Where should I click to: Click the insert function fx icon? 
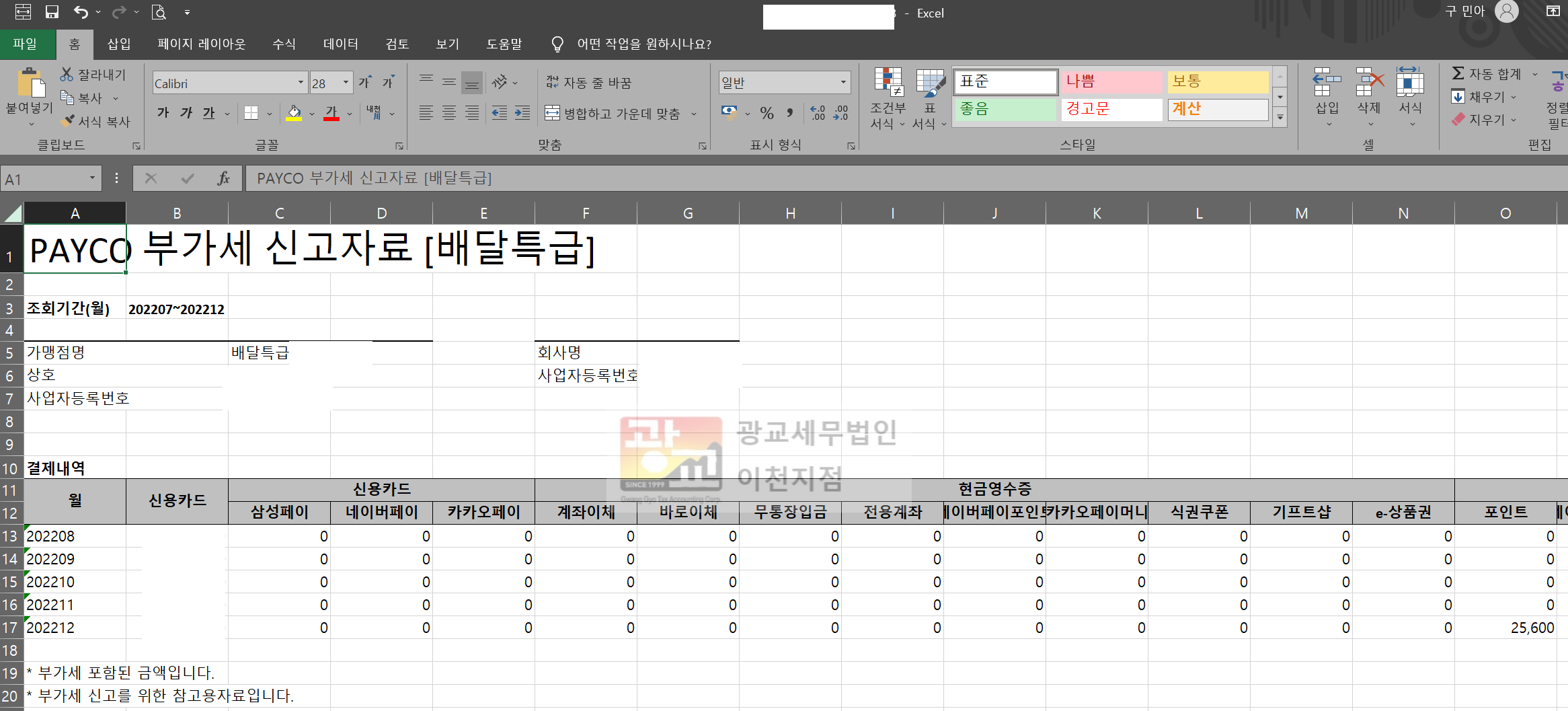(223, 178)
